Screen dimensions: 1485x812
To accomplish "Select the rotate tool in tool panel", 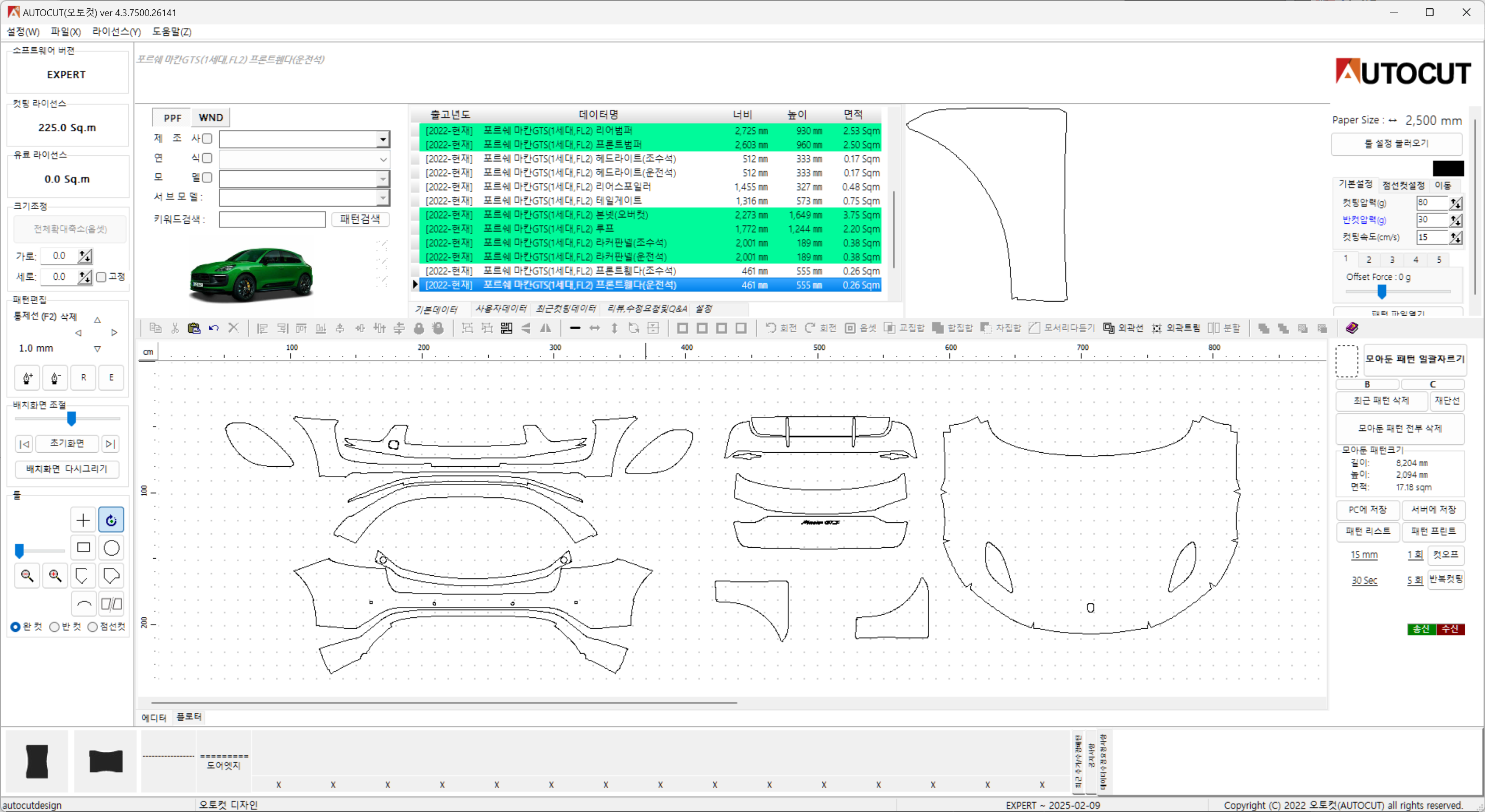I will point(111,520).
